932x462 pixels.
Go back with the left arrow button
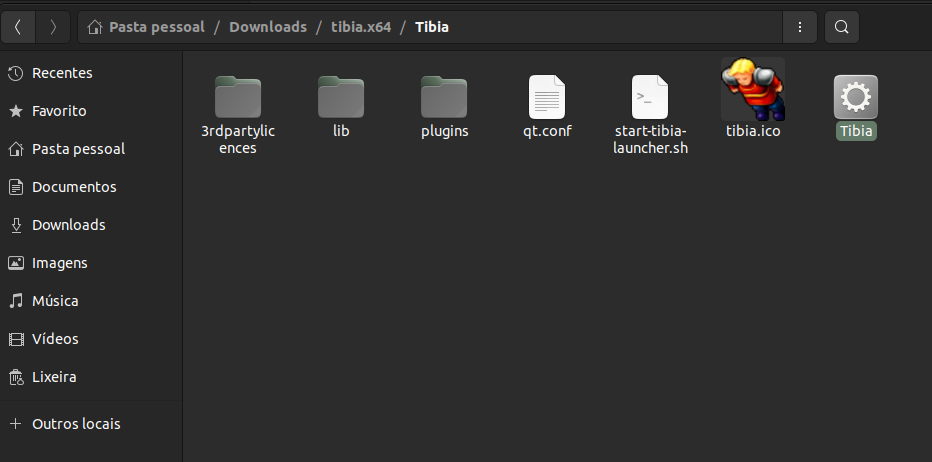pyautogui.click(x=18, y=27)
